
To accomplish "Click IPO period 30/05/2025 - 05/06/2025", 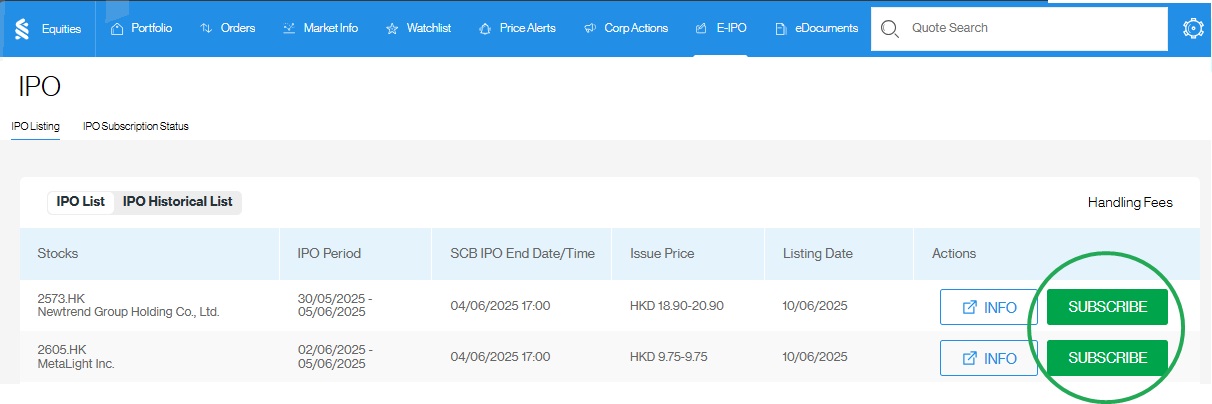I will click(x=335, y=305).
